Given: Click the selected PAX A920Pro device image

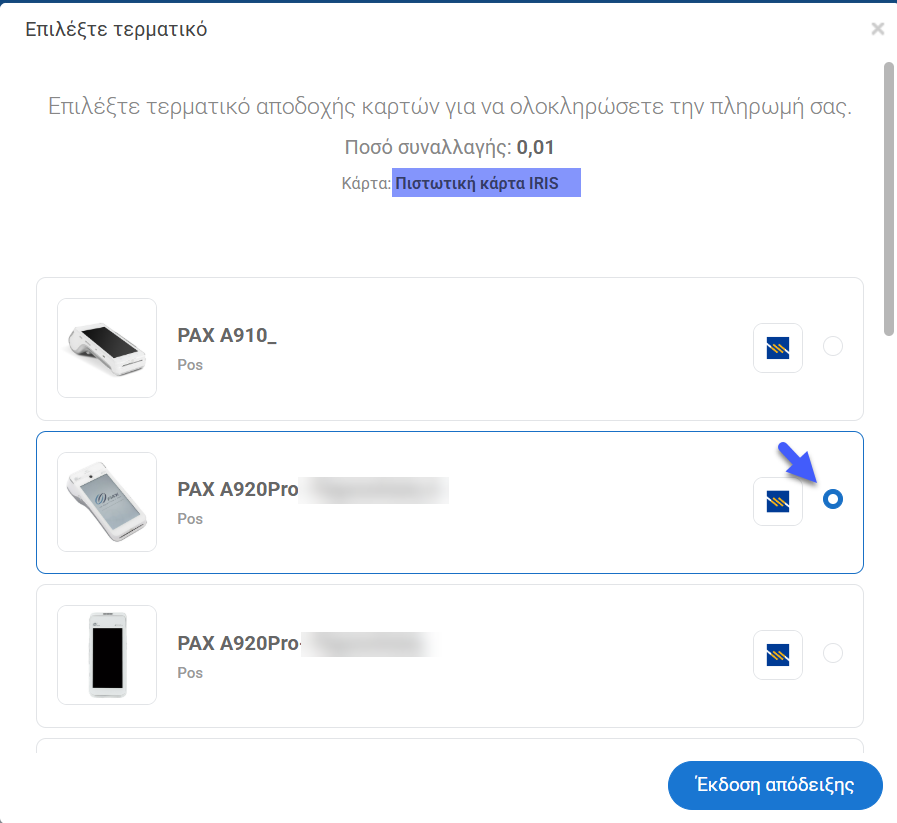Looking at the screenshot, I should (107, 501).
